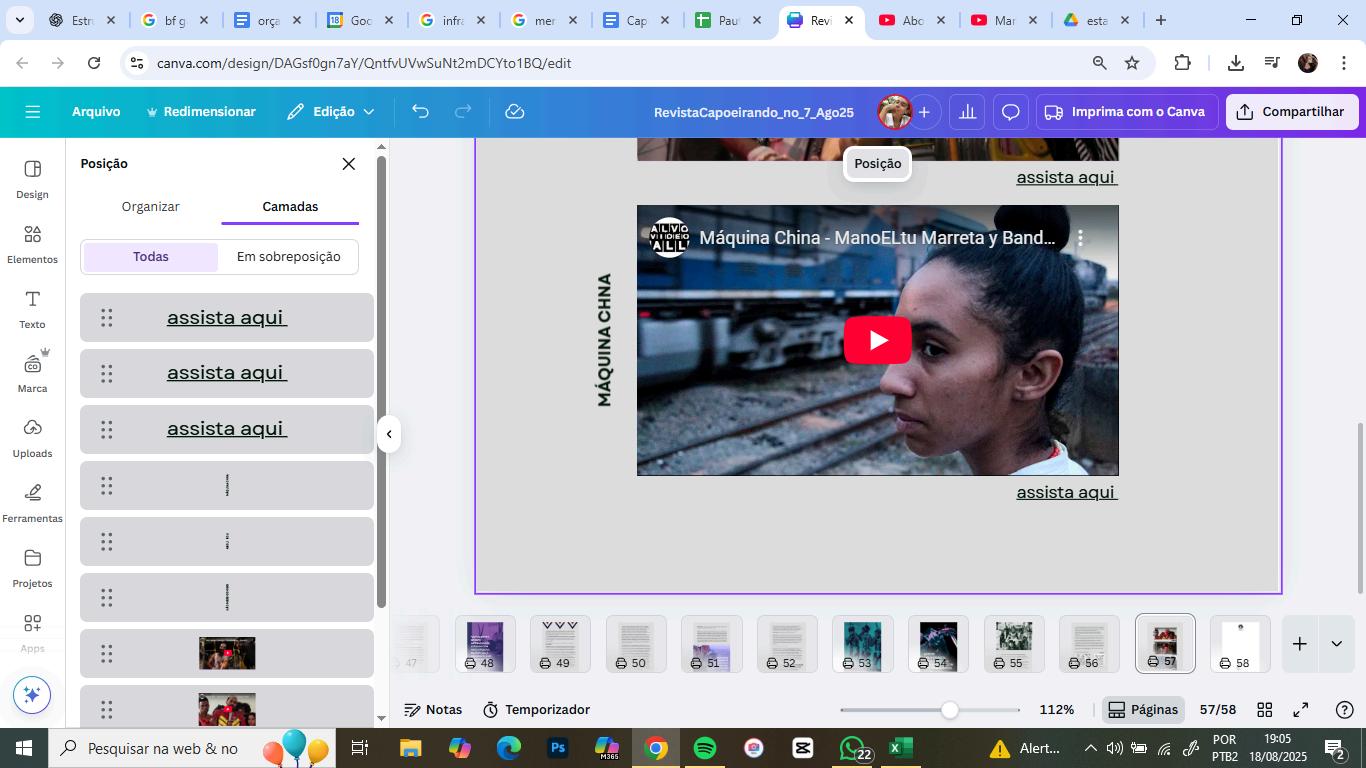Open Photoshop from the taskbar
1366x768 pixels.
(558, 748)
